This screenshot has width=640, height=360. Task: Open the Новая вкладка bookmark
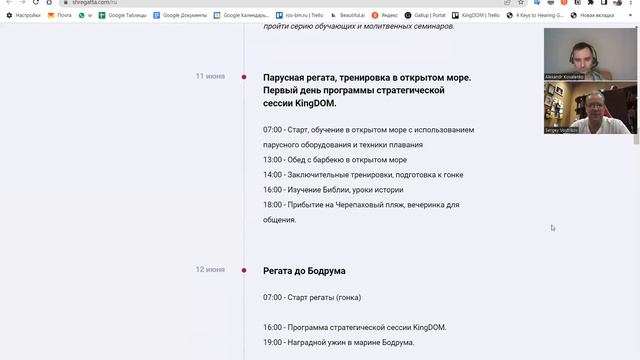point(592,15)
